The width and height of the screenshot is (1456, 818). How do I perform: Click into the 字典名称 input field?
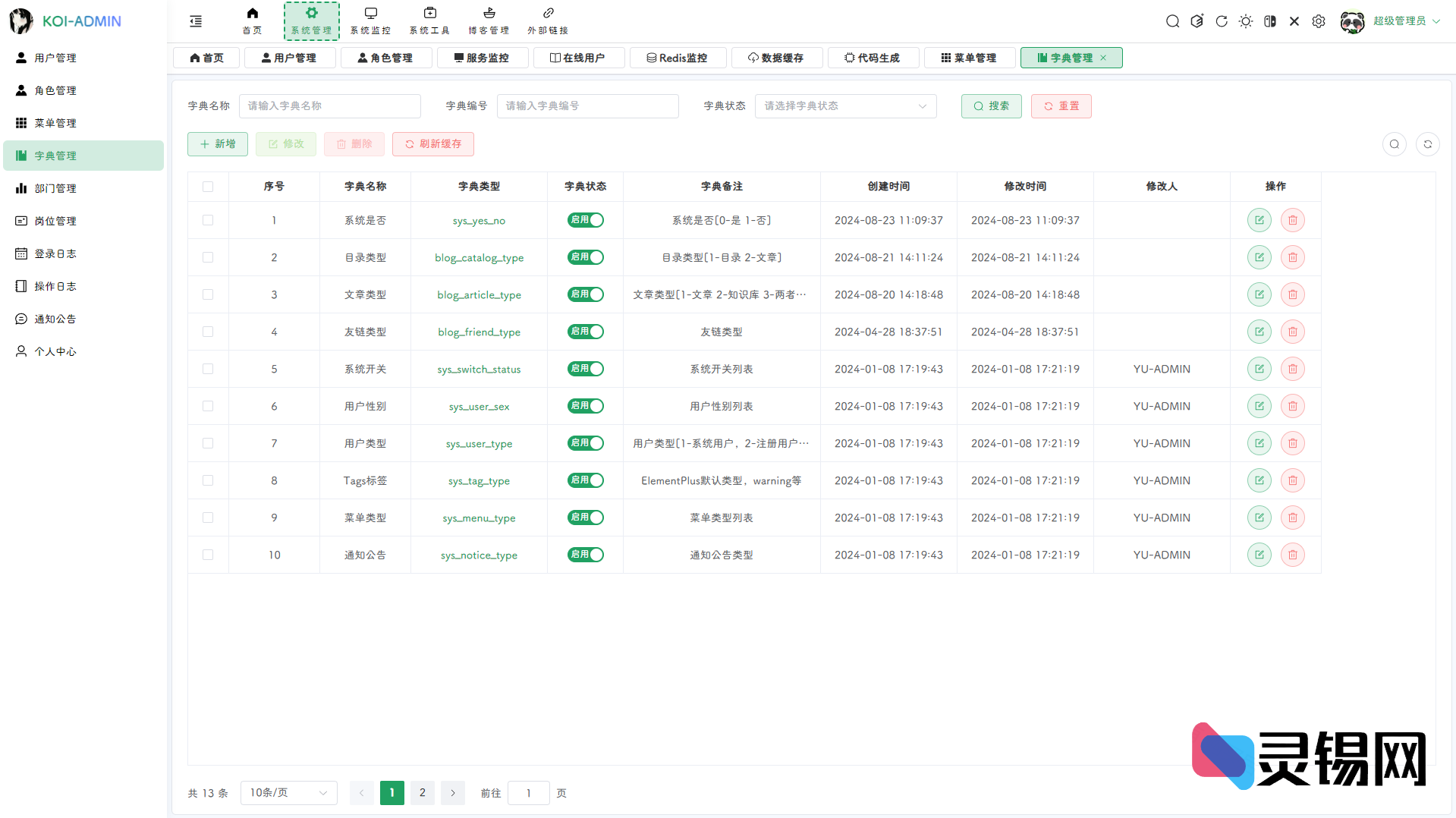[329, 106]
